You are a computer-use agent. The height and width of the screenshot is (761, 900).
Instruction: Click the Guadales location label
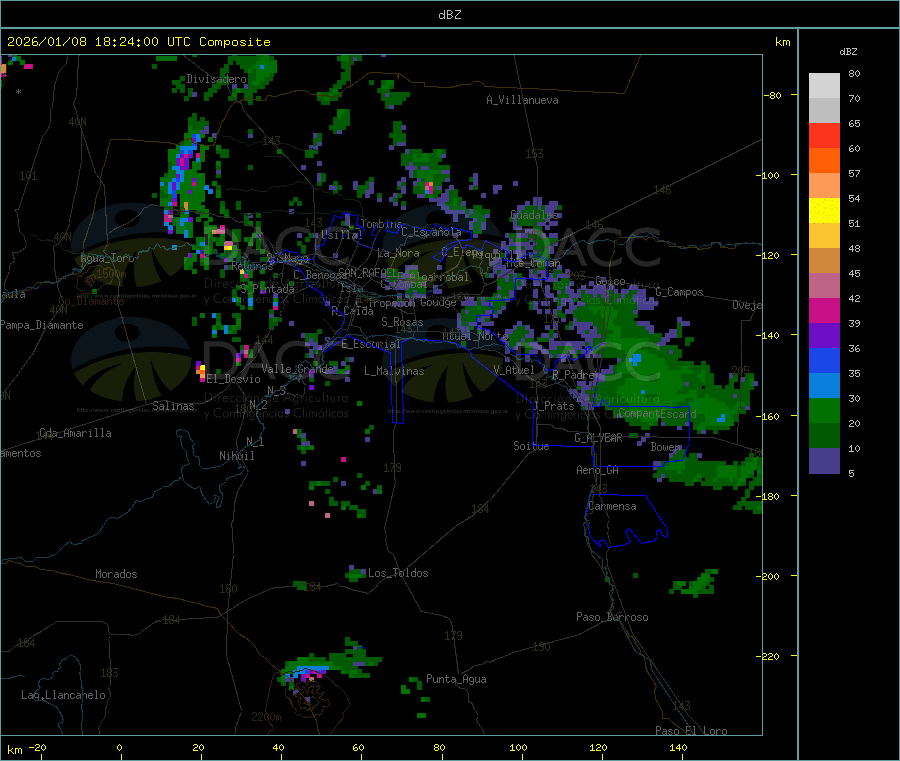(534, 215)
